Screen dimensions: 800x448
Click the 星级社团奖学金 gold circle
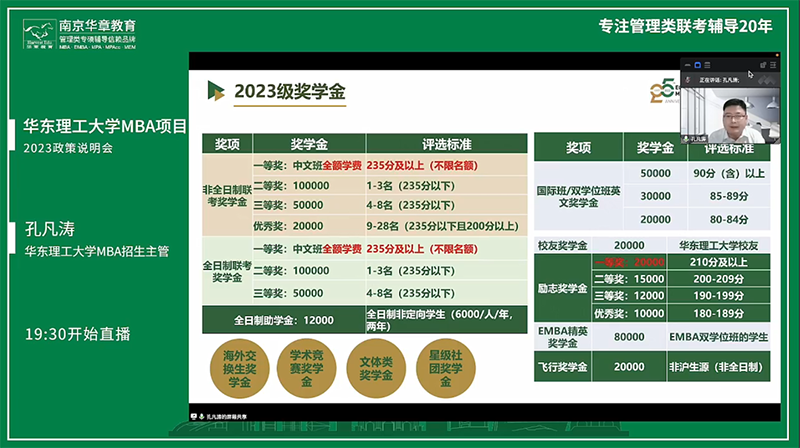point(445,368)
